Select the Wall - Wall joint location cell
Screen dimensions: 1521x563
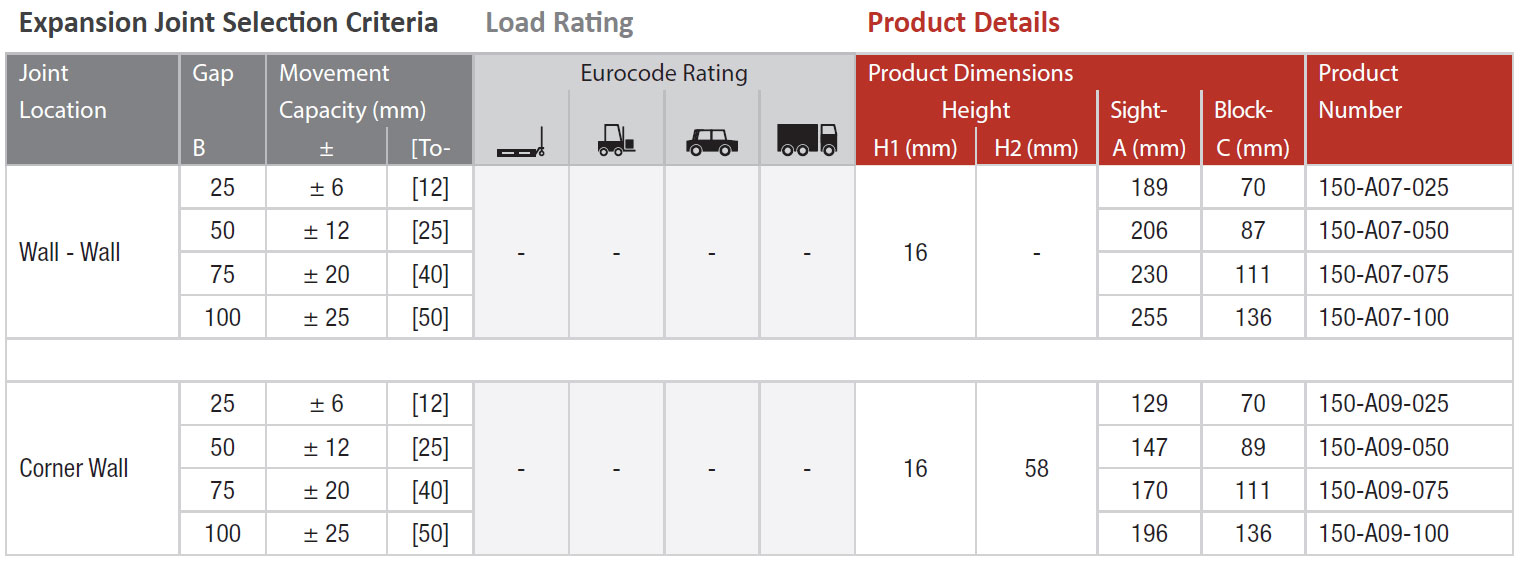point(93,252)
